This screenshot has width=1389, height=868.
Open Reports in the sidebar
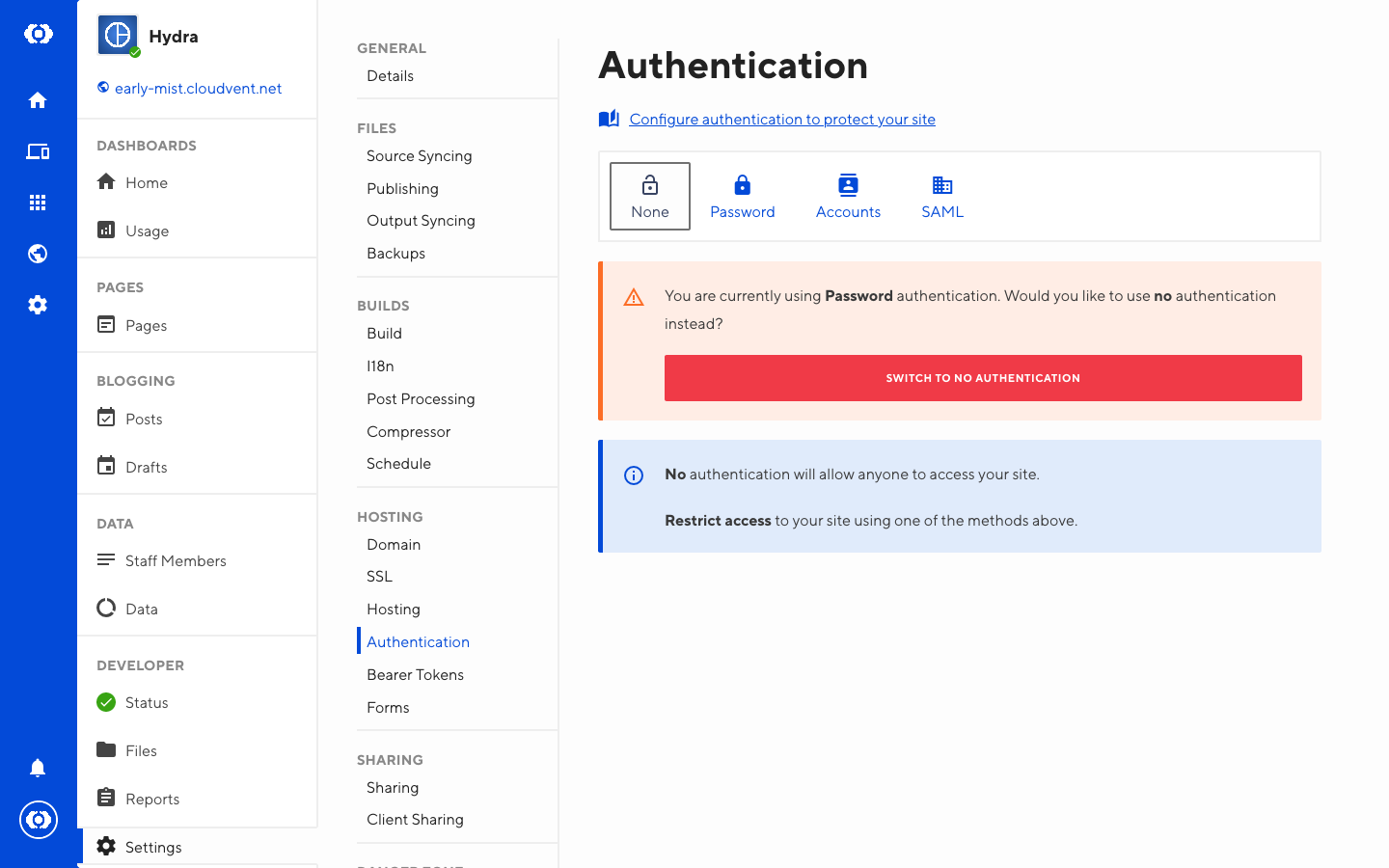152,800
